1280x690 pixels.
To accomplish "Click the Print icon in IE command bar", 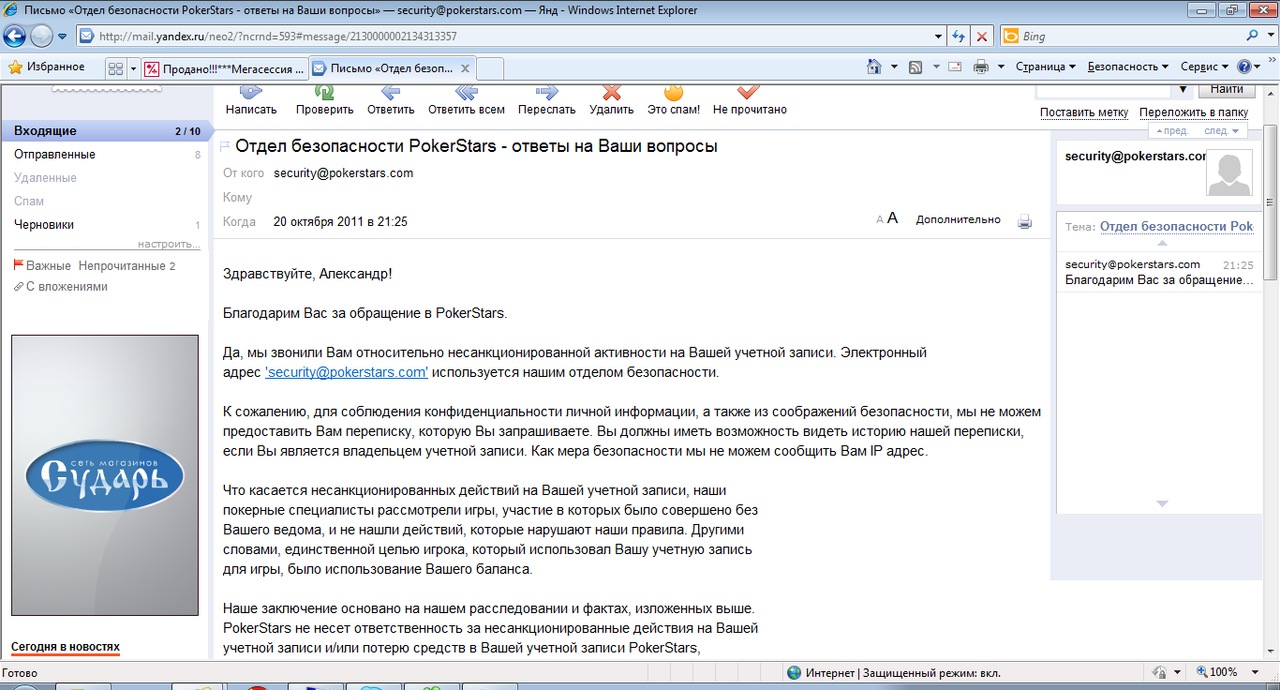I will 981,67.
